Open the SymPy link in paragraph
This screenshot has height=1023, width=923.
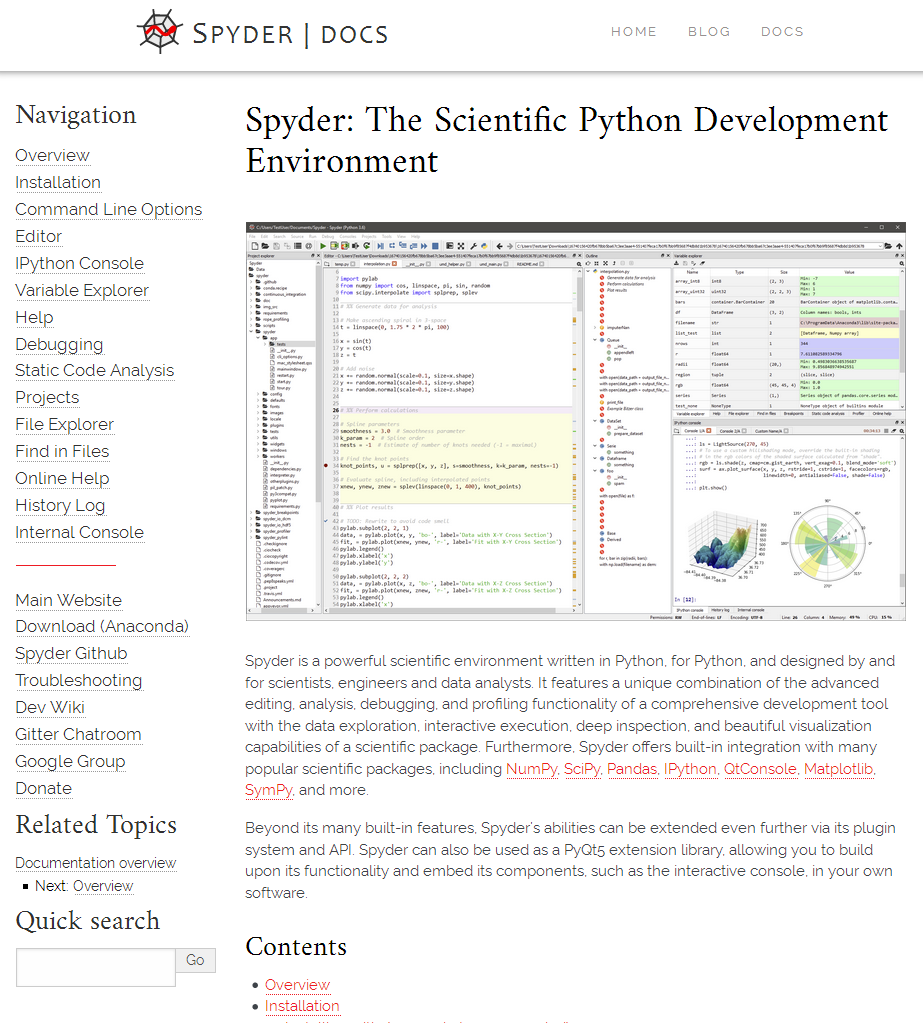tap(269, 790)
